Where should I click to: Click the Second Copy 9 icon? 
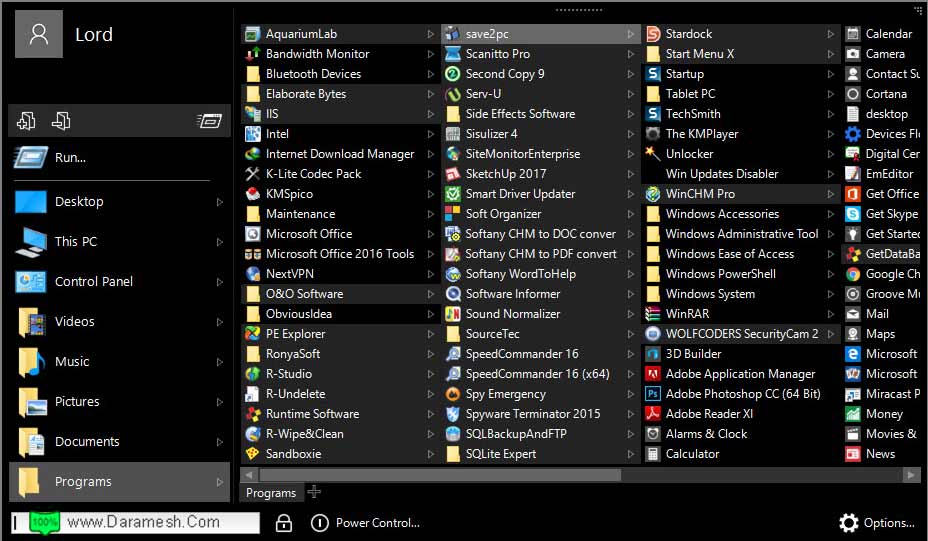pos(453,74)
